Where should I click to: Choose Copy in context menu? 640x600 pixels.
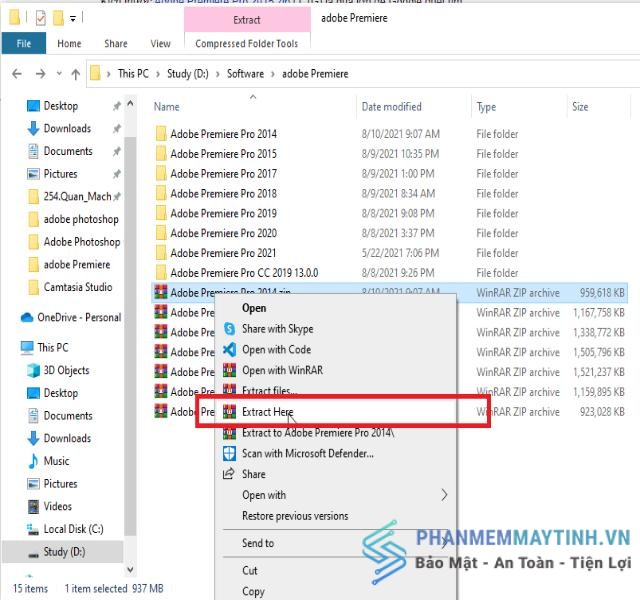[x=253, y=591]
